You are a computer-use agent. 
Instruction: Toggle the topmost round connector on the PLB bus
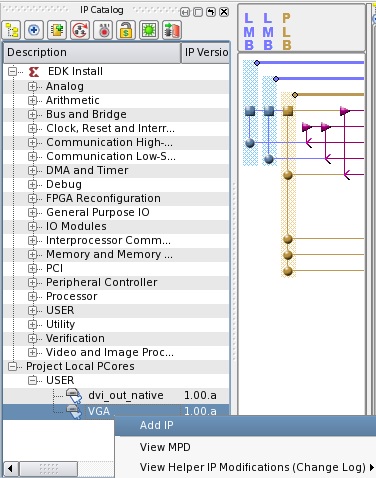tap(288, 175)
